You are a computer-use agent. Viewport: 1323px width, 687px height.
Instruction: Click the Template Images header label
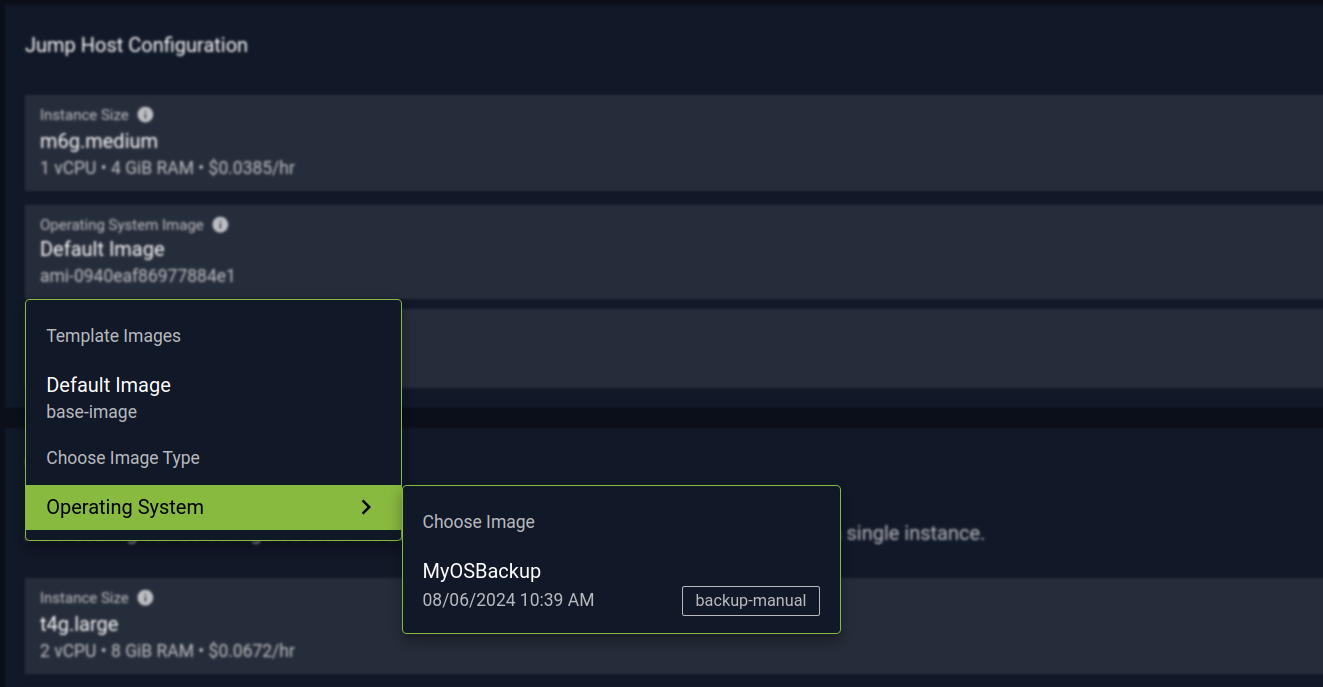coord(114,336)
